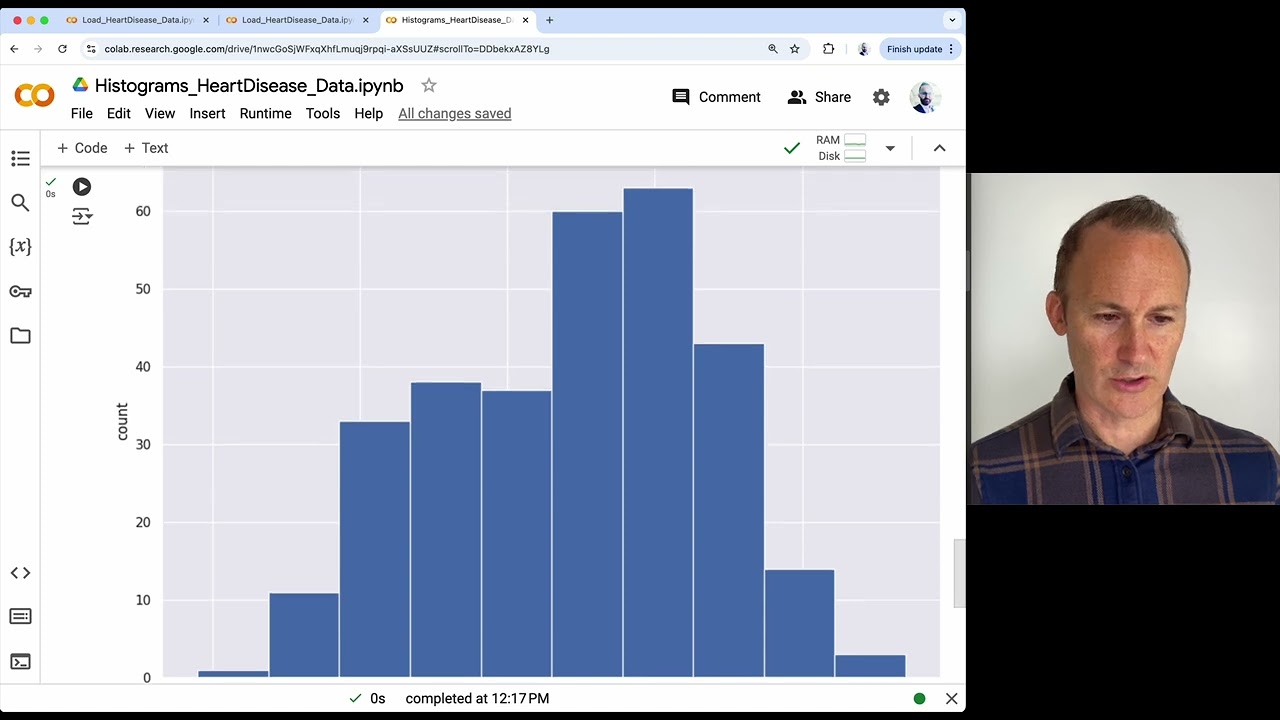1280x720 pixels.
Task: Open the command palette icon
Action: pyautogui.click(x=20, y=616)
